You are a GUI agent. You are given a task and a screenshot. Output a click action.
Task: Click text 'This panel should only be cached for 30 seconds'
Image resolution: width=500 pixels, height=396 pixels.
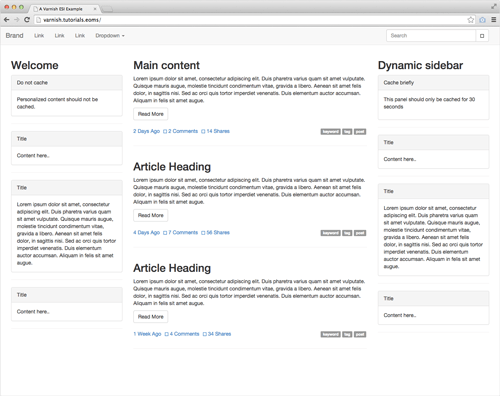(x=429, y=103)
